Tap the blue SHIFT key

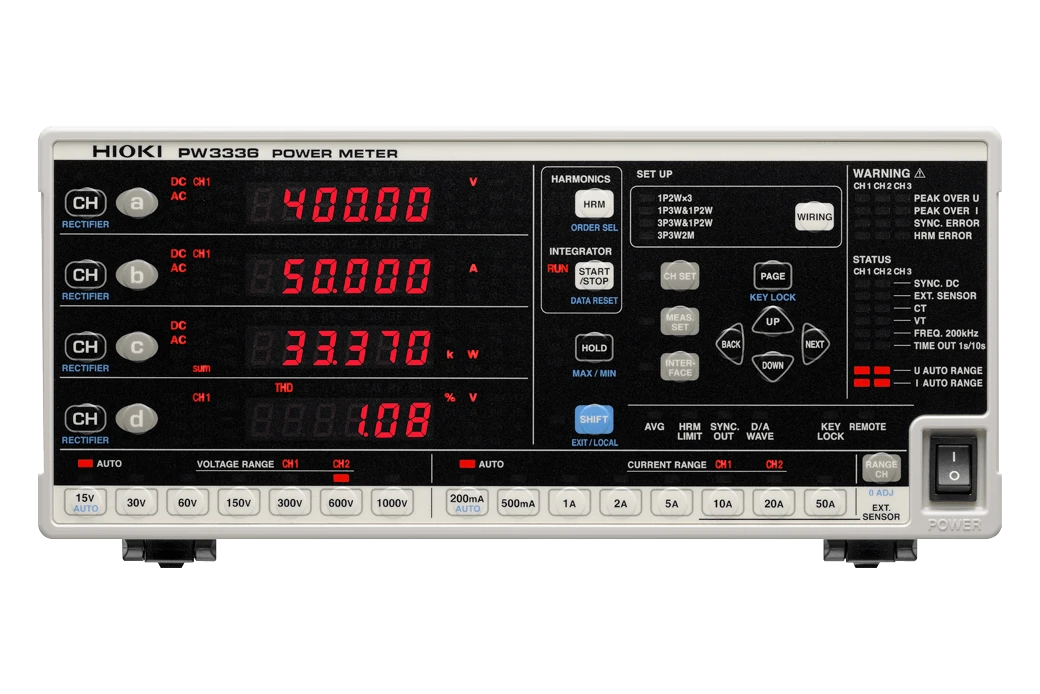coord(594,419)
